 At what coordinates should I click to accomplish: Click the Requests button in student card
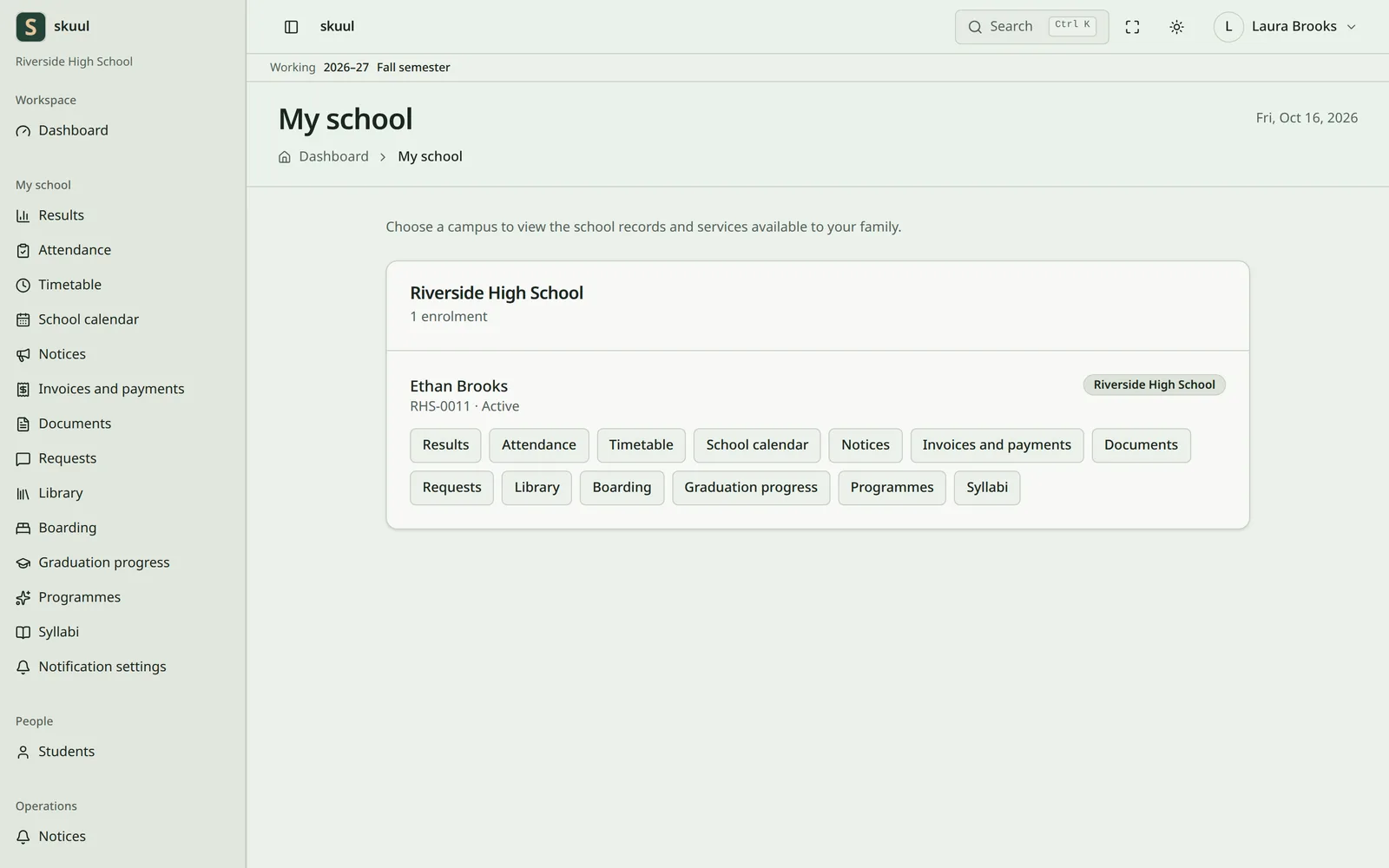[x=451, y=488]
